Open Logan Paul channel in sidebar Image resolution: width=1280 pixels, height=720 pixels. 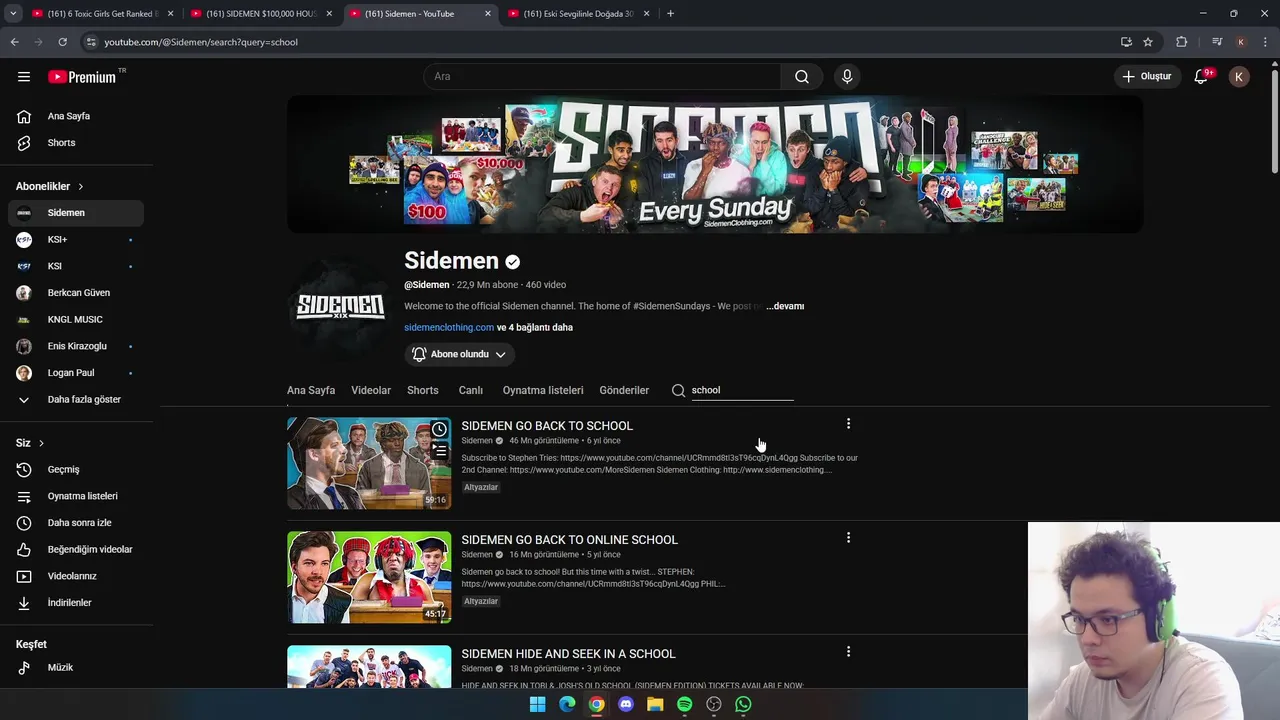(76, 373)
